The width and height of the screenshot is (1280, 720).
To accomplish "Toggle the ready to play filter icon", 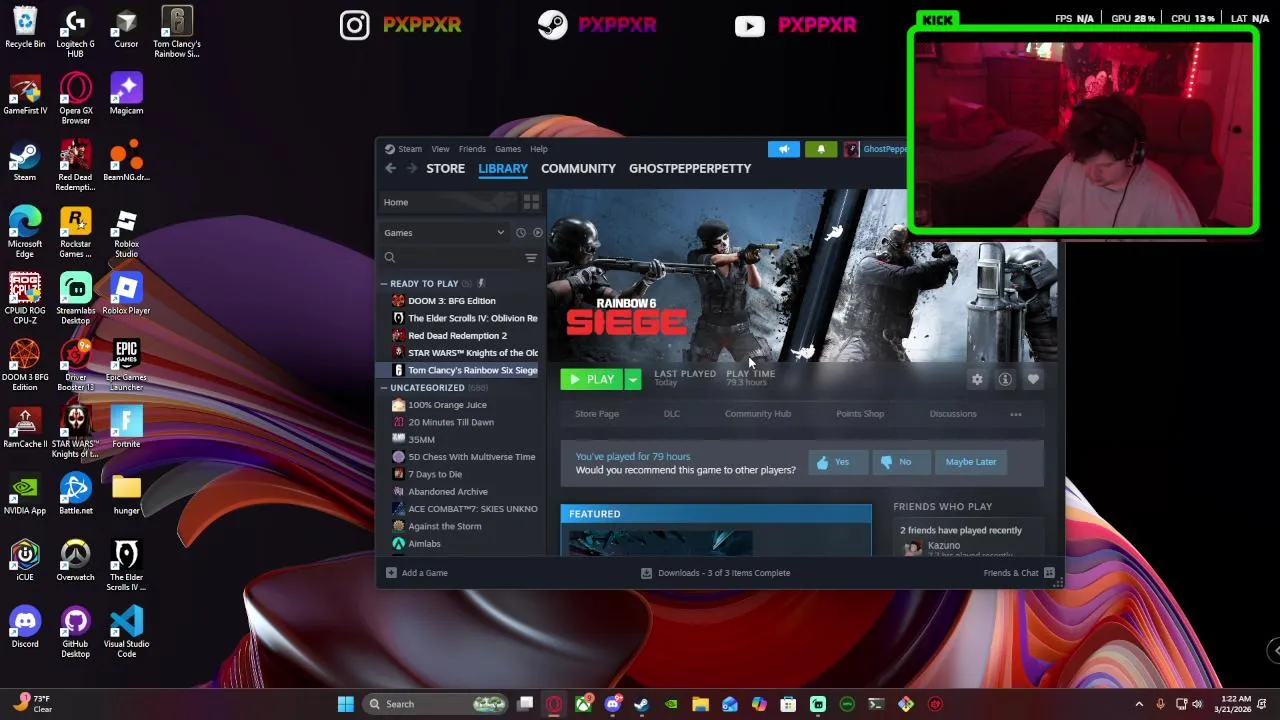I will pyautogui.click(x=538, y=233).
